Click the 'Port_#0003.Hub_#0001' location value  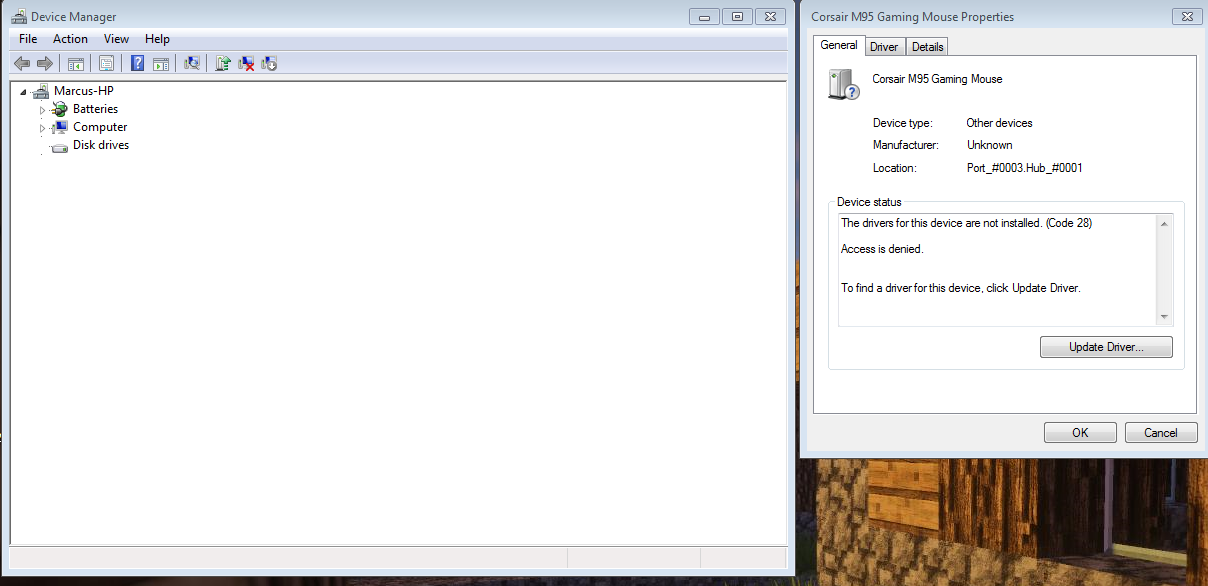tap(1024, 168)
